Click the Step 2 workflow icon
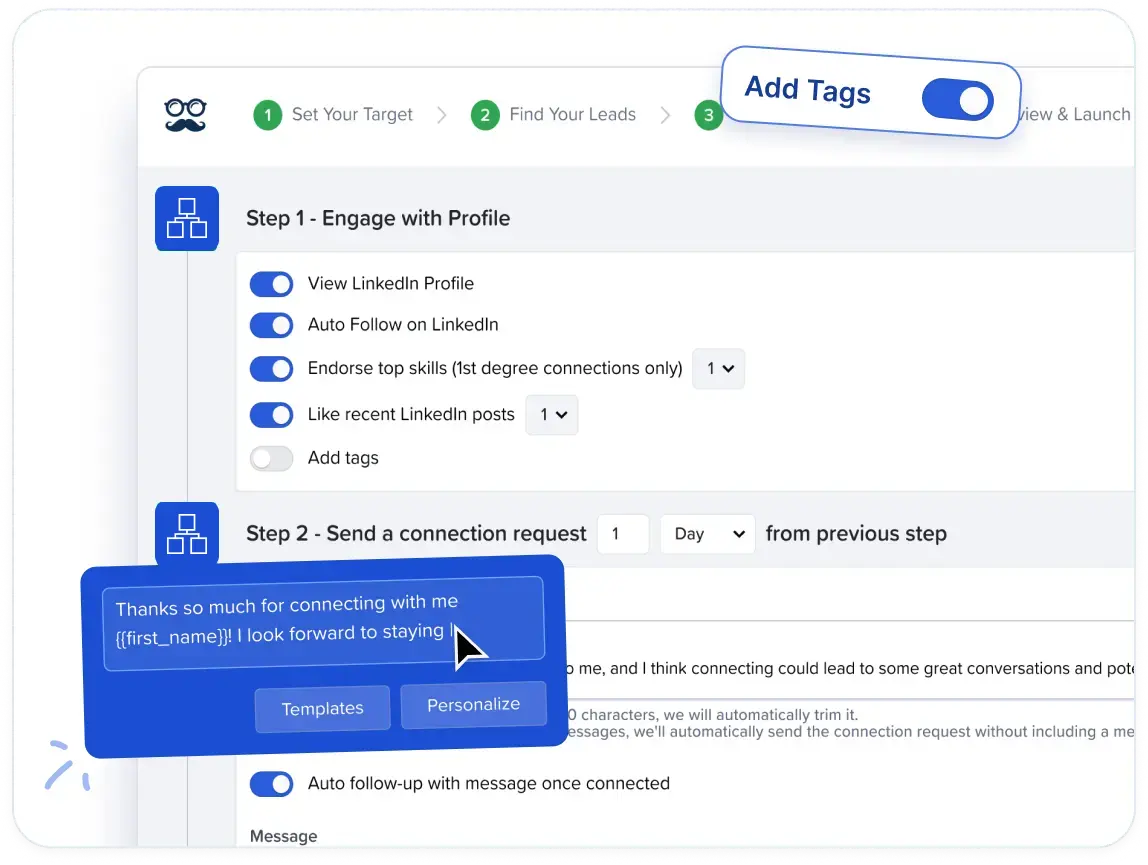The height and width of the screenshot is (865, 1148). tap(187, 533)
